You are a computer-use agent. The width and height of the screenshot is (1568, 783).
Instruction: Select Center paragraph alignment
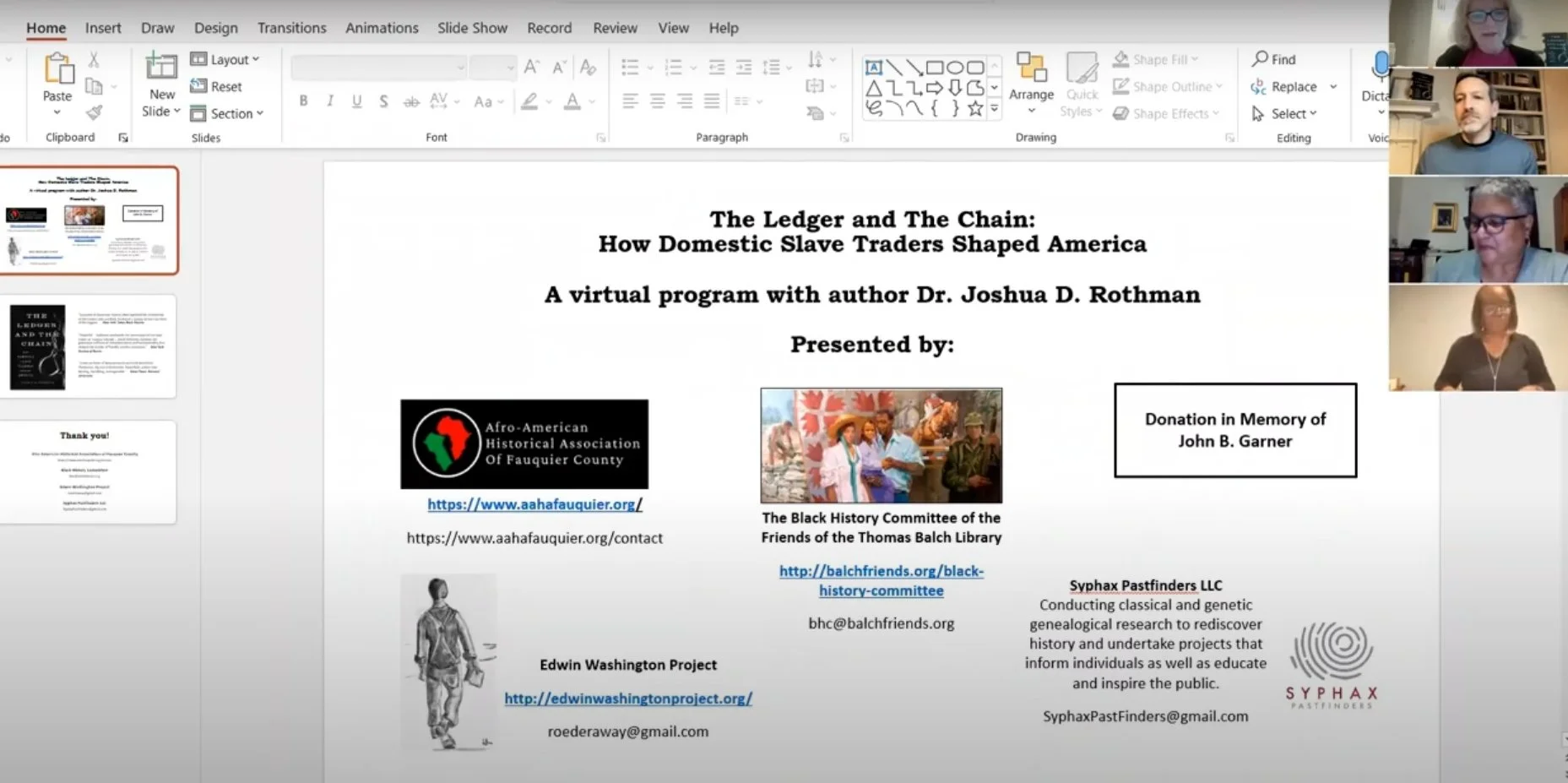coord(657,101)
